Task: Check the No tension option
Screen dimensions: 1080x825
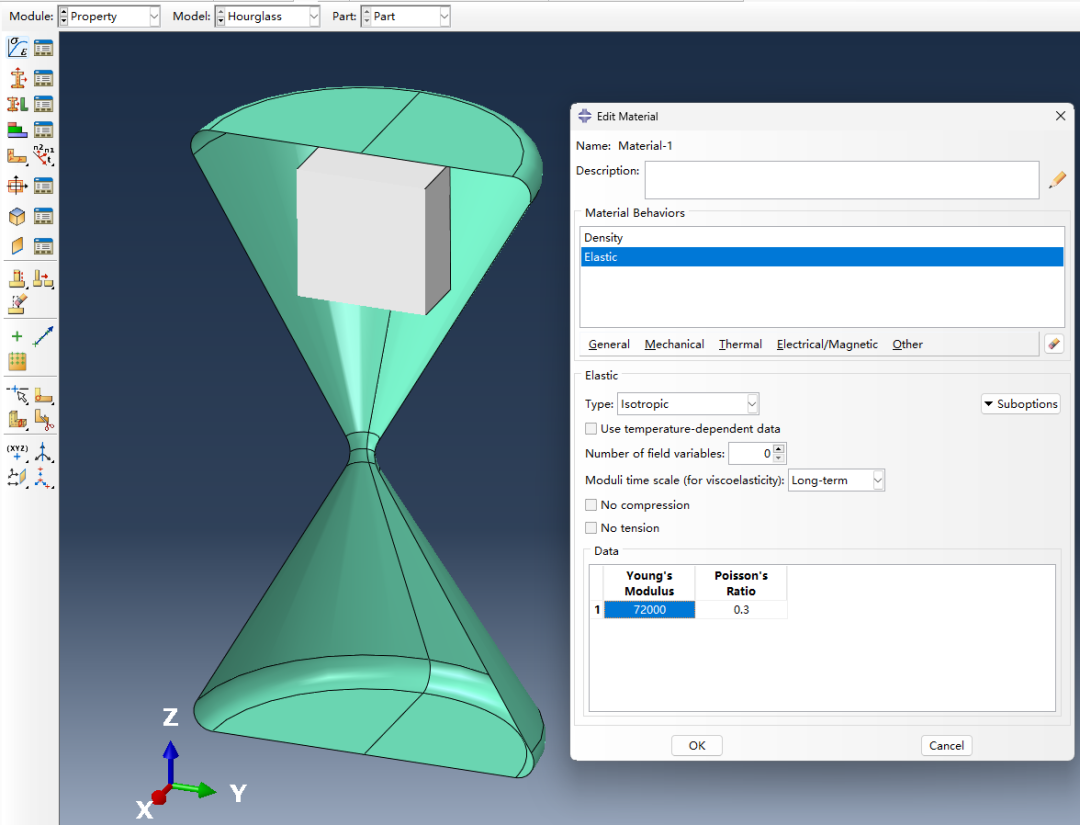Action: tap(591, 528)
